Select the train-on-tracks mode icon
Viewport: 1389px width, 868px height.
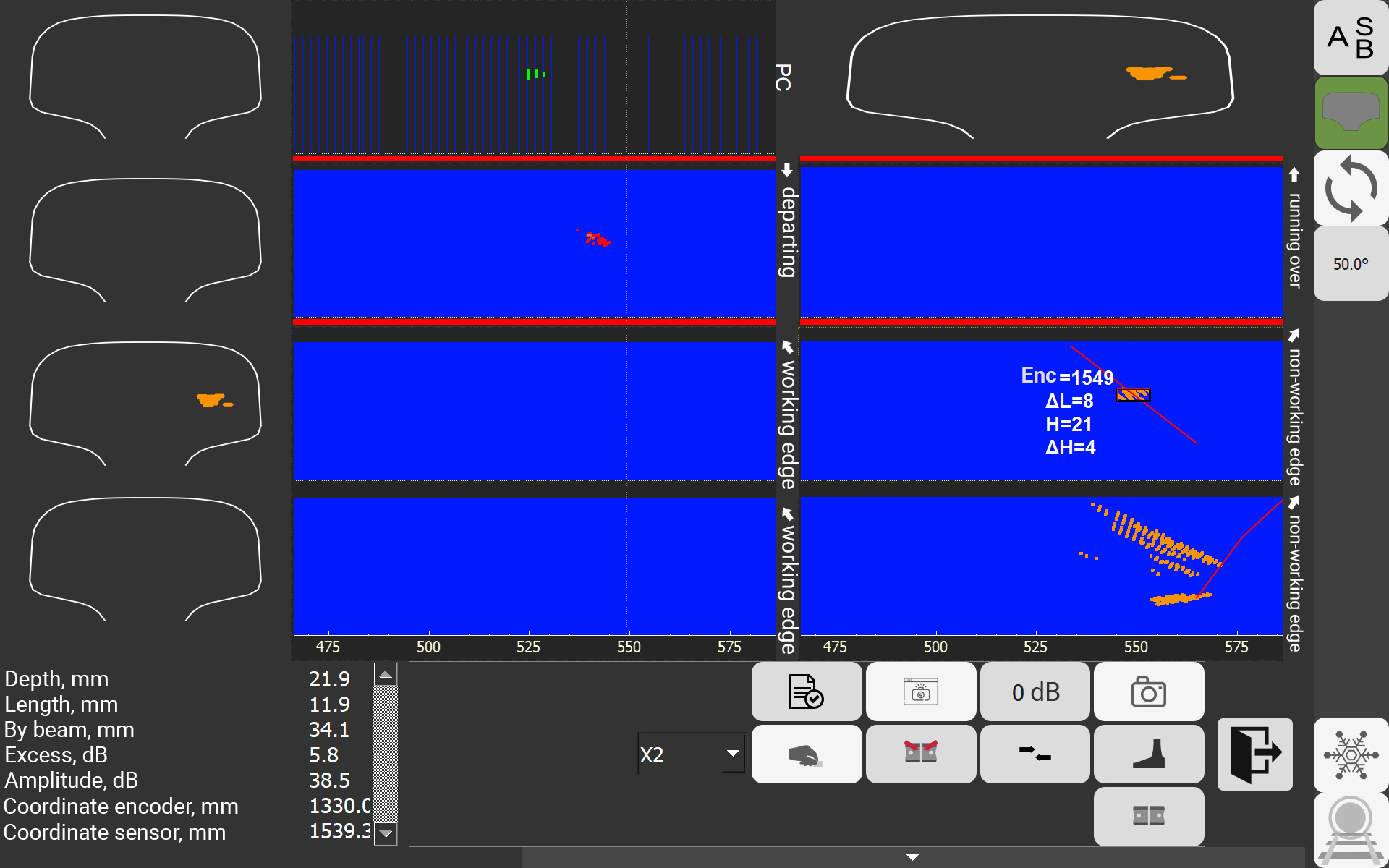[1350, 830]
